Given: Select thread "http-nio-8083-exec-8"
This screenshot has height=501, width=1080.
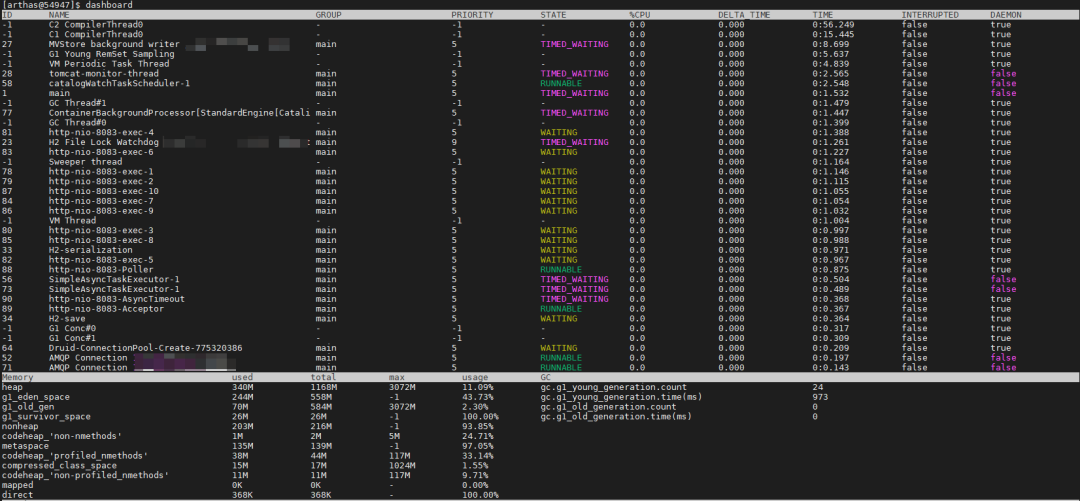Looking at the screenshot, I should pyautogui.click(x=101, y=241).
